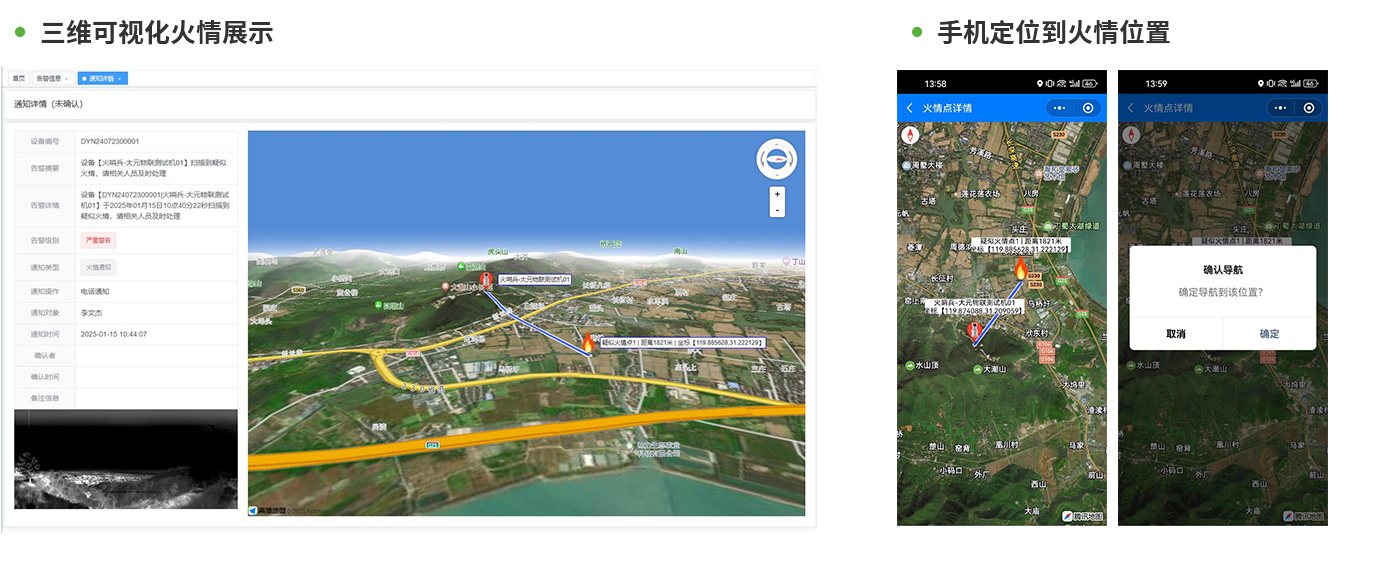Zoom out with the map minus button
Image resolution: width=1400 pixels, height=568 pixels.
point(777,210)
